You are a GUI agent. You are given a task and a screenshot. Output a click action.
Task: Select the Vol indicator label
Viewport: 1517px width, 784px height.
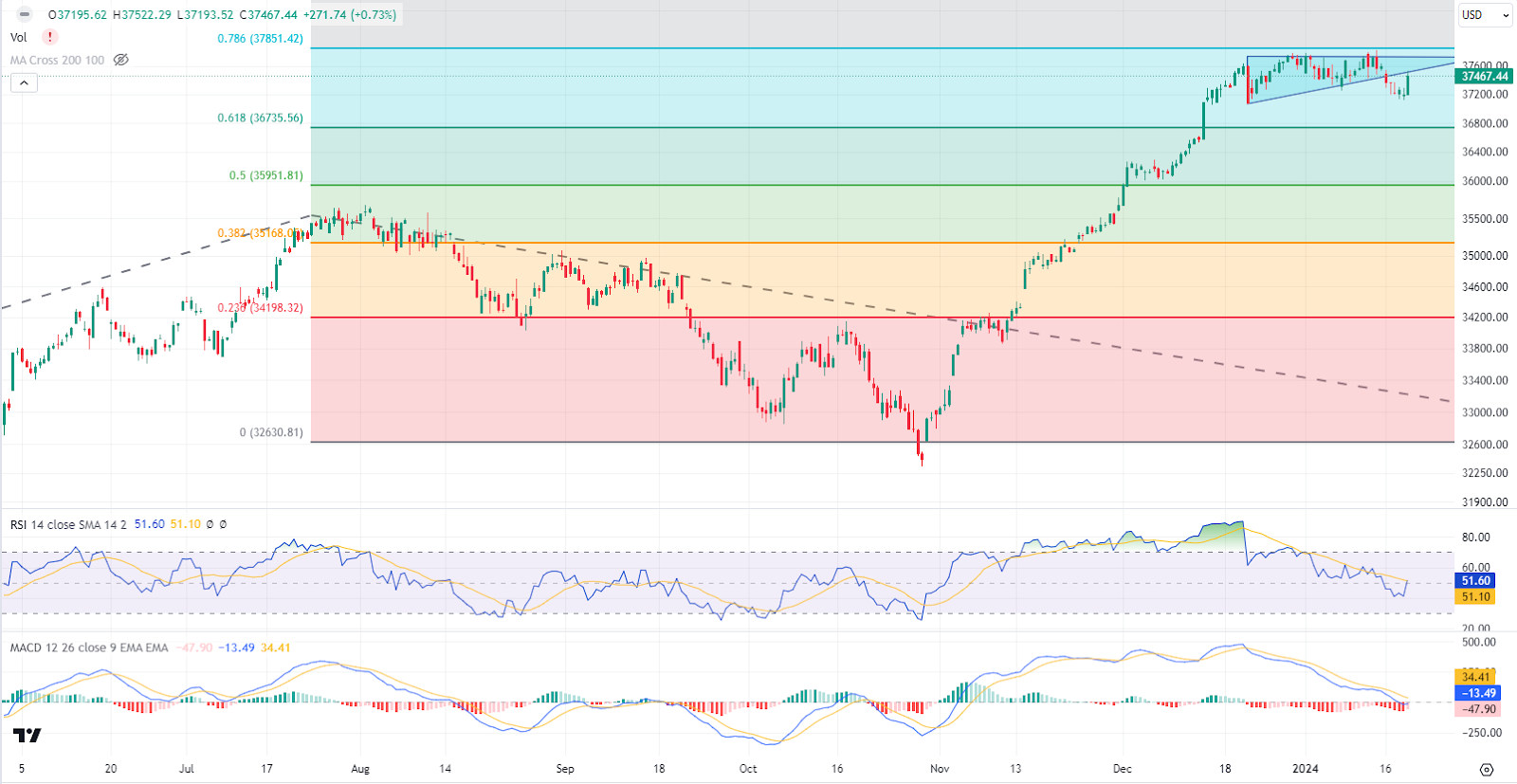pyautogui.click(x=19, y=37)
